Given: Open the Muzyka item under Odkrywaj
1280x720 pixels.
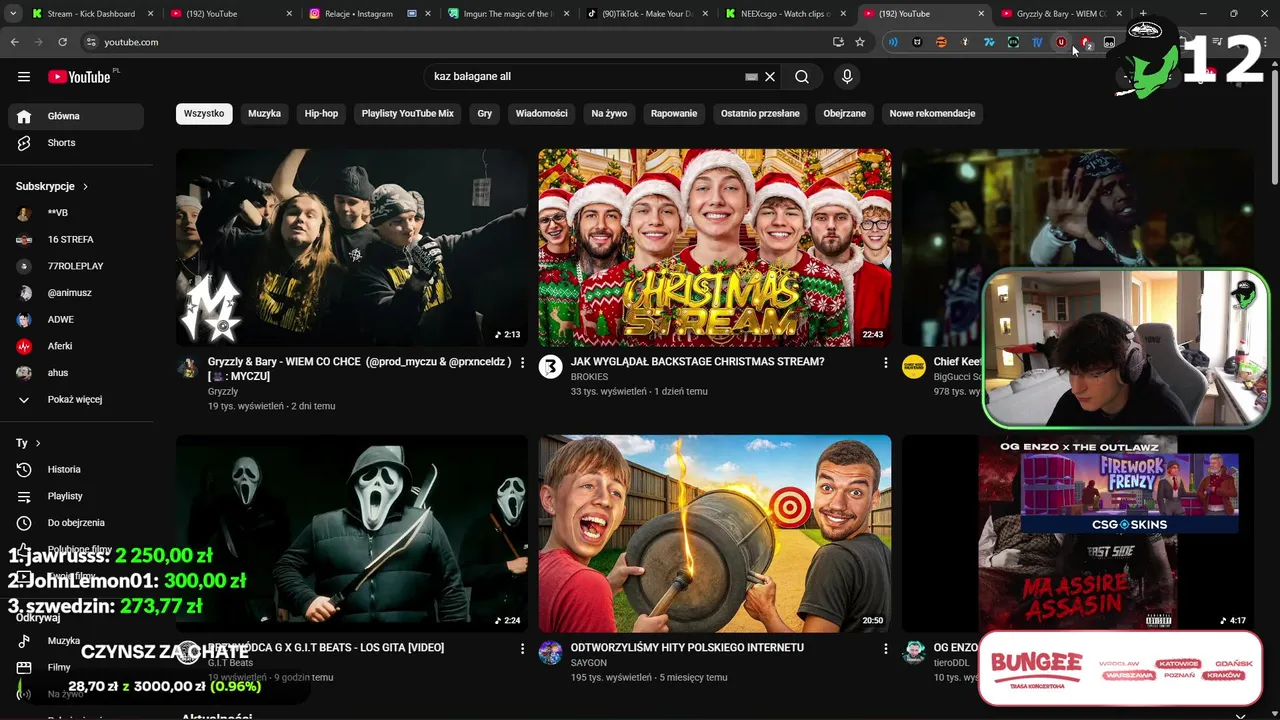Looking at the screenshot, I should (76, 641).
